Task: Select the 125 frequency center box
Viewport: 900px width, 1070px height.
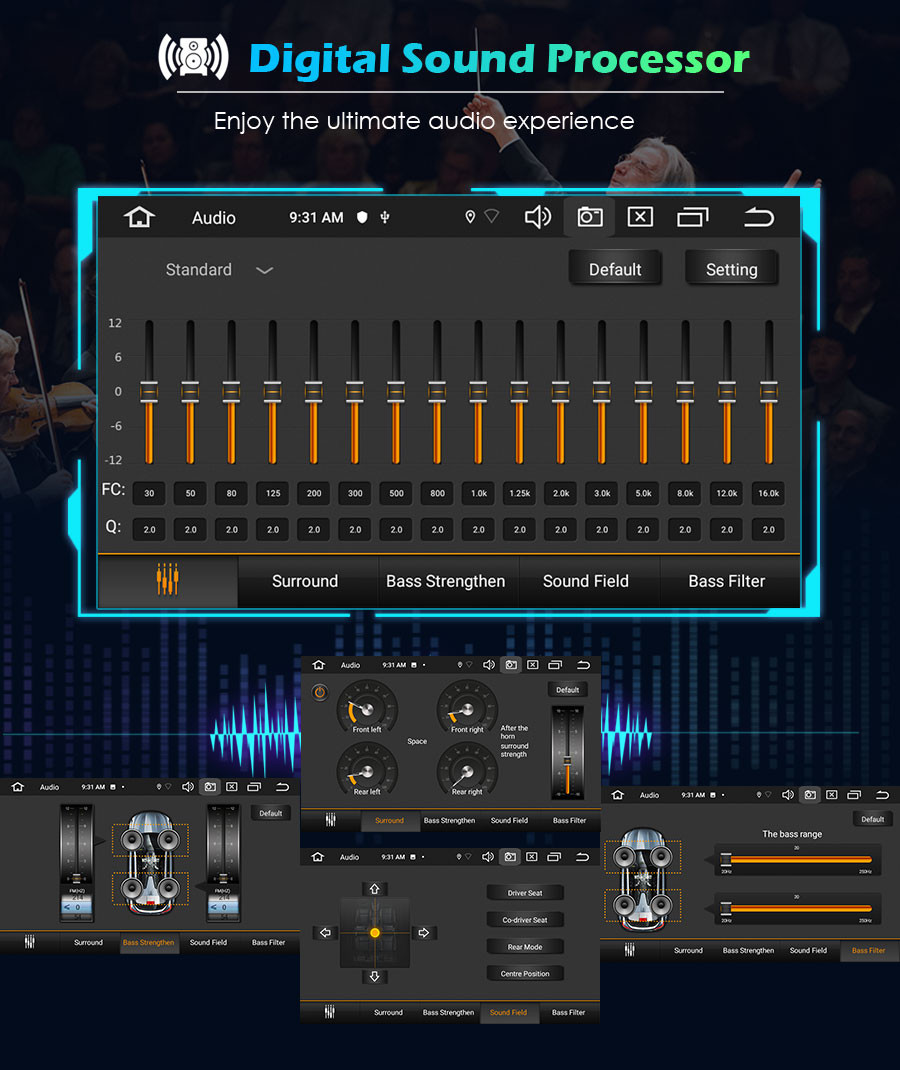Action: click(273, 493)
